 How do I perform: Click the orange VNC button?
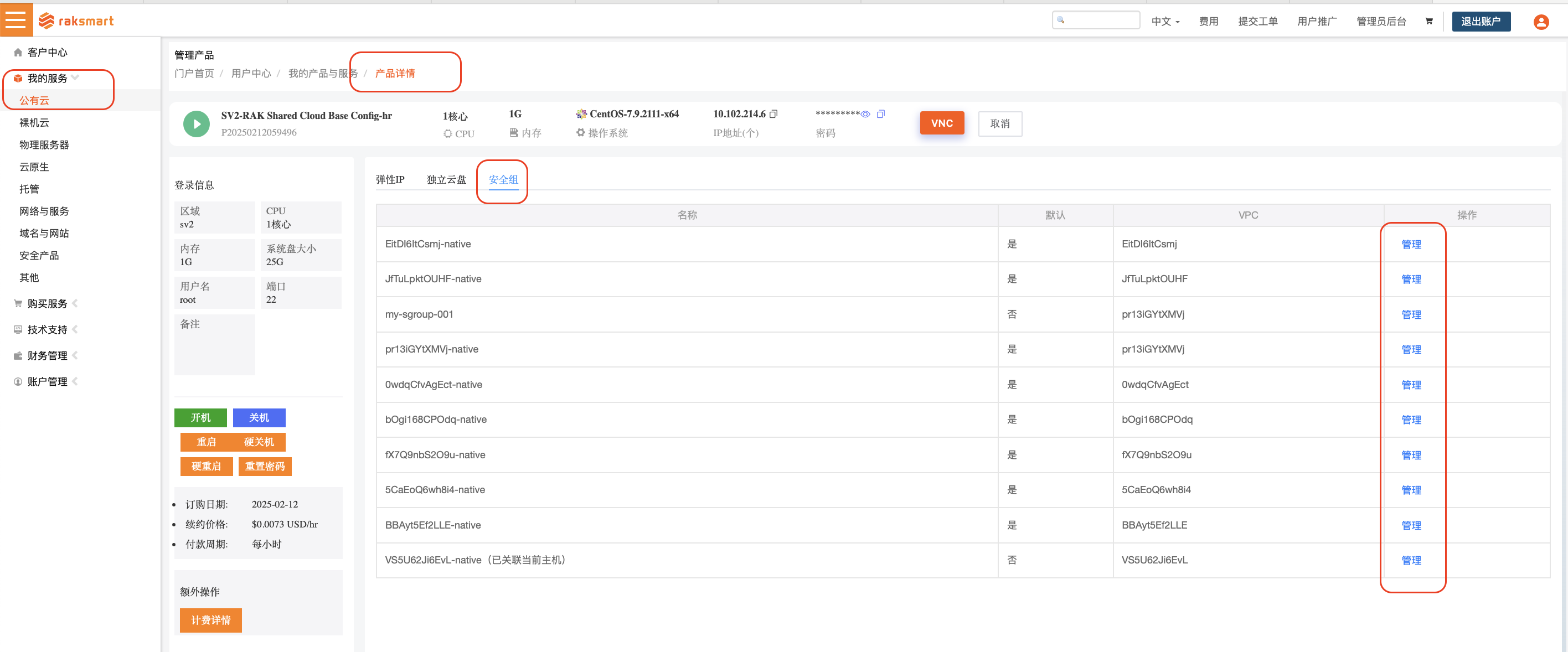(x=941, y=123)
